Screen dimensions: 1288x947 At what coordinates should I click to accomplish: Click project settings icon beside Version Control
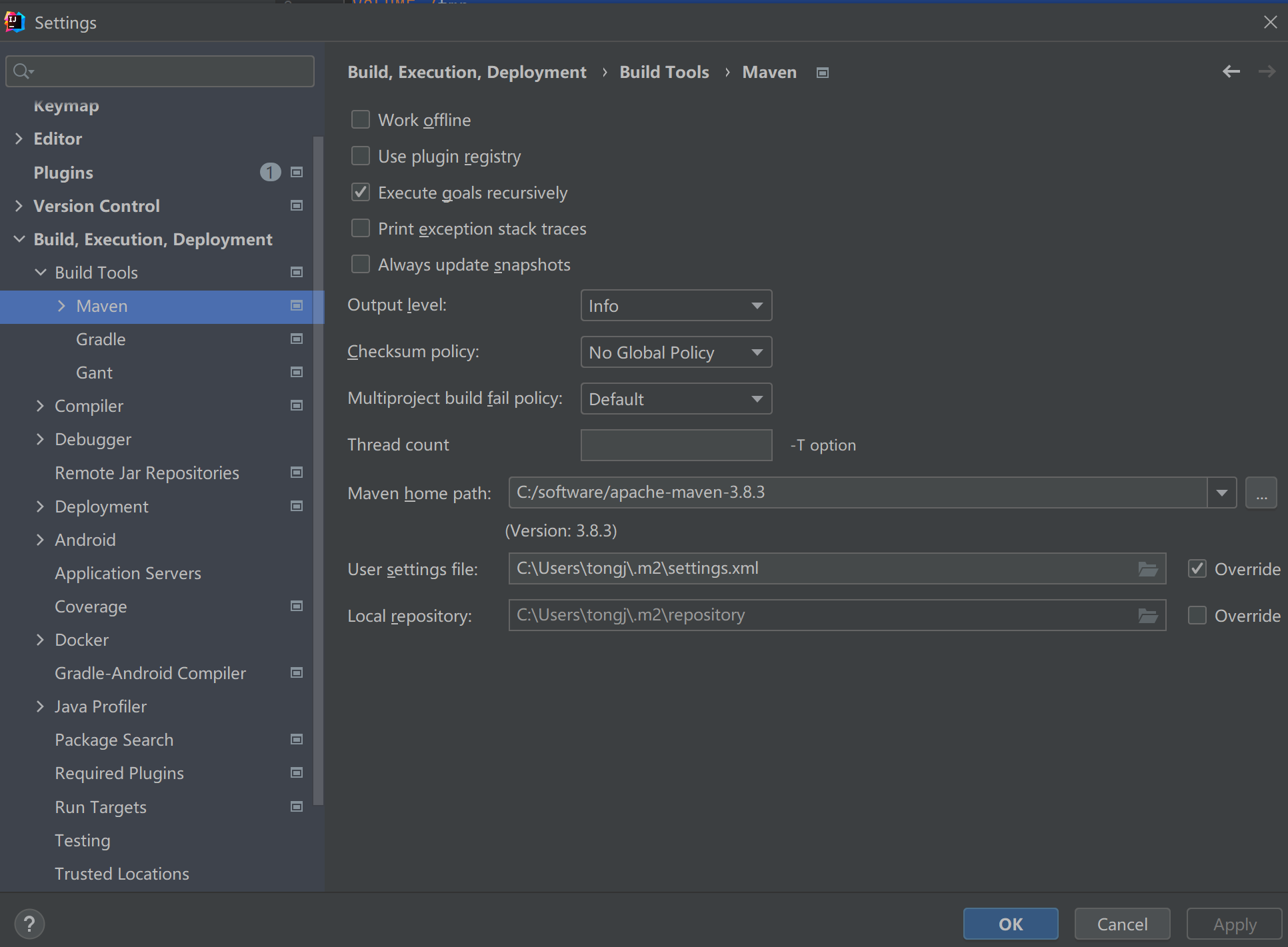(x=297, y=206)
